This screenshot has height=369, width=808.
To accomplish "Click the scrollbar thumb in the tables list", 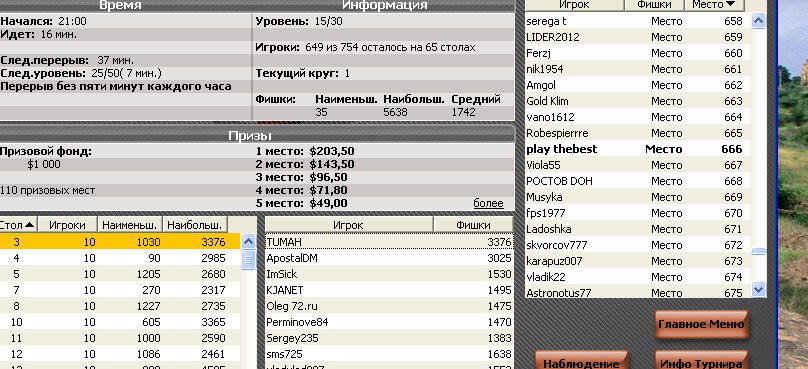I will (x=248, y=259).
